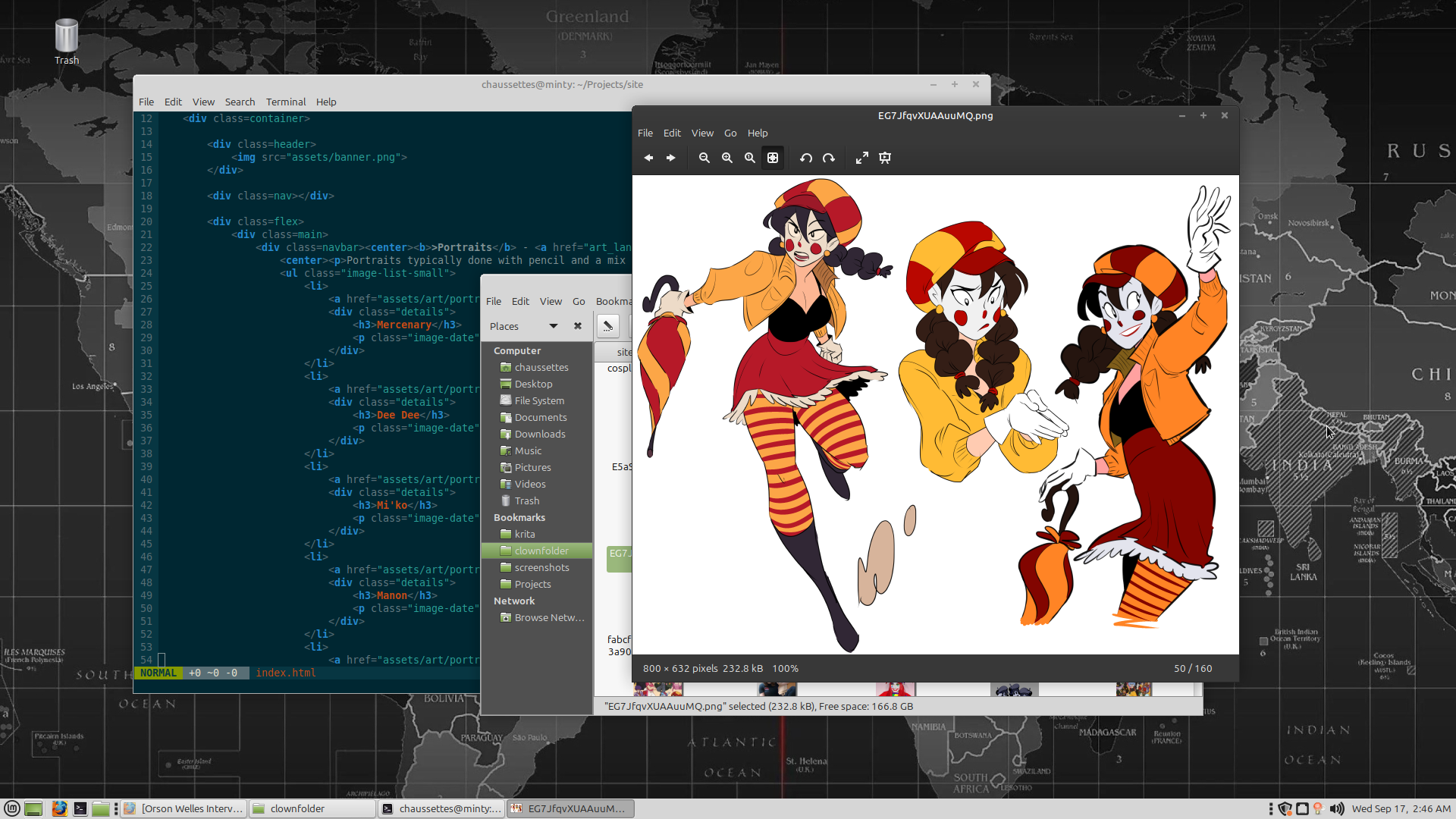
Task: Open network connection tray icon
Action: click(x=1302, y=808)
